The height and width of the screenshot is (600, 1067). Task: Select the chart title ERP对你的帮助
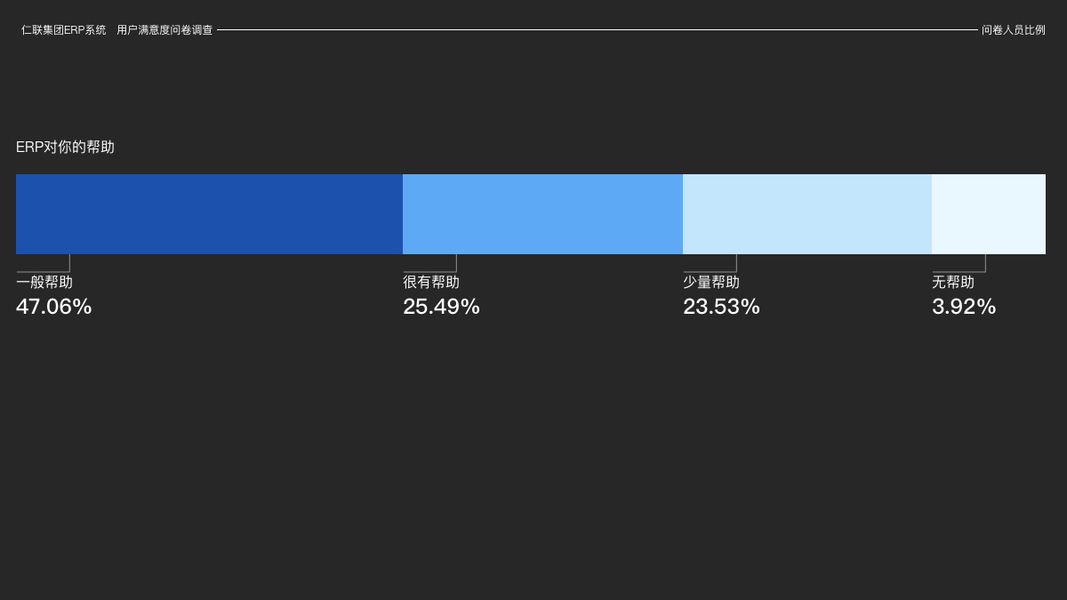point(65,147)
